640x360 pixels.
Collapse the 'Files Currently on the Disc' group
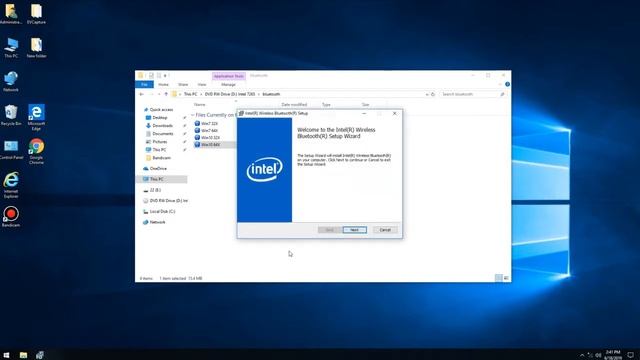[193, 115]
